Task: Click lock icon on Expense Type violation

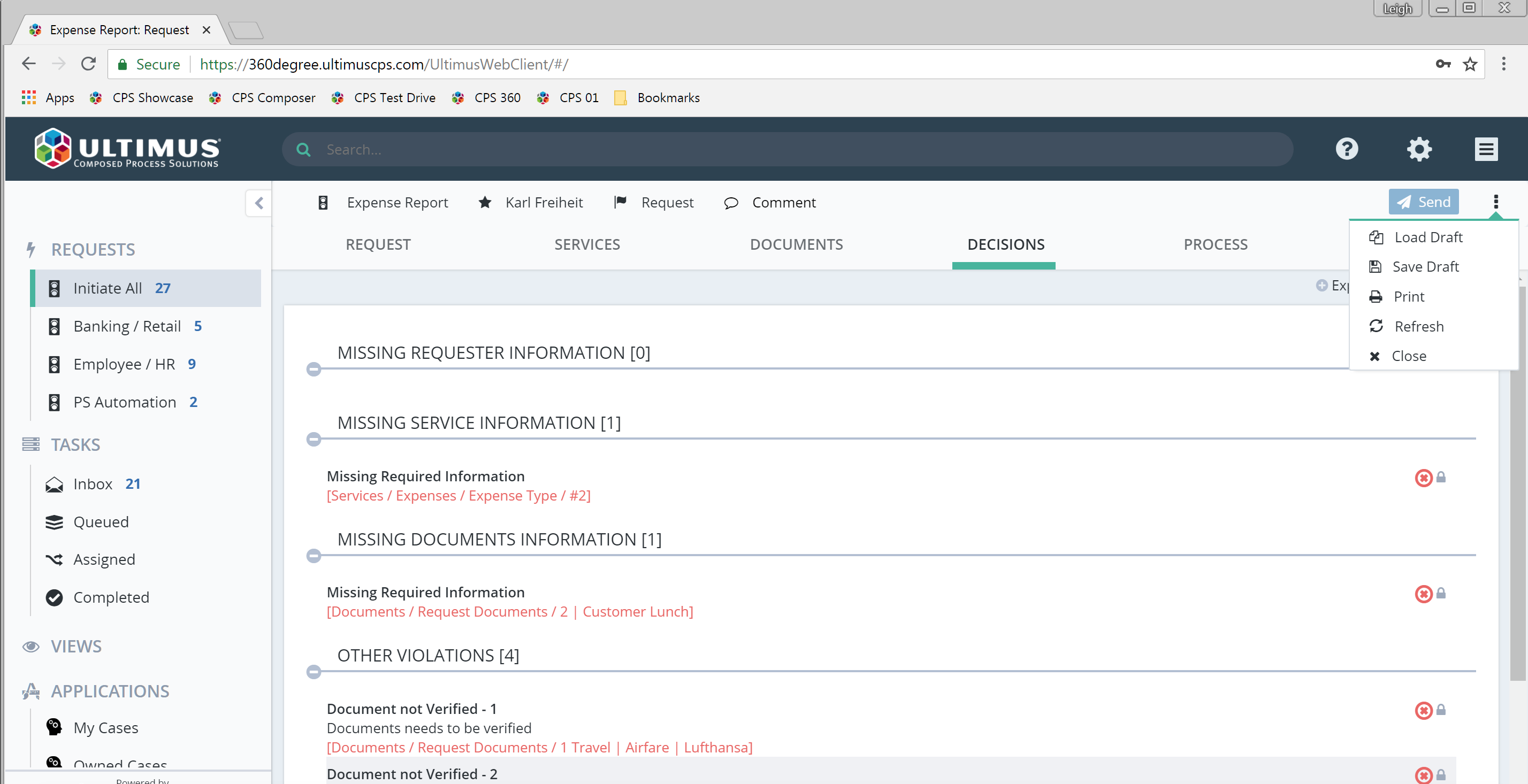Action: 1441,477
